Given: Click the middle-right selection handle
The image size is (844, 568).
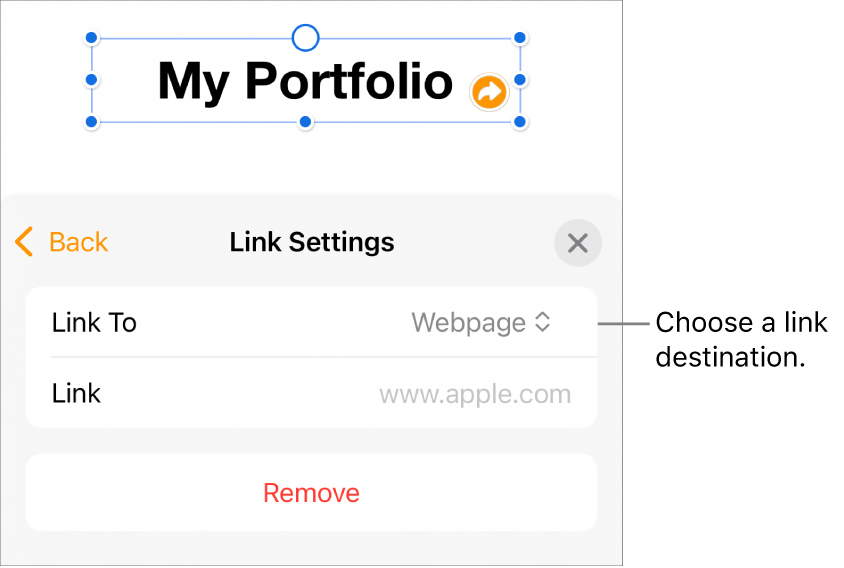Looking at the screenshot, I should pyautogui.click(x=520, y=78).
